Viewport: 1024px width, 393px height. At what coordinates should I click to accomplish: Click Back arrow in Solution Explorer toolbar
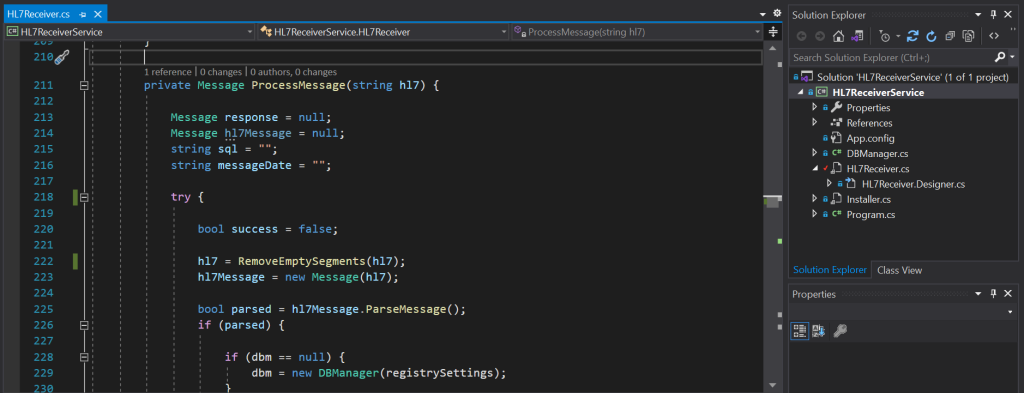click(x=801, y=36)
